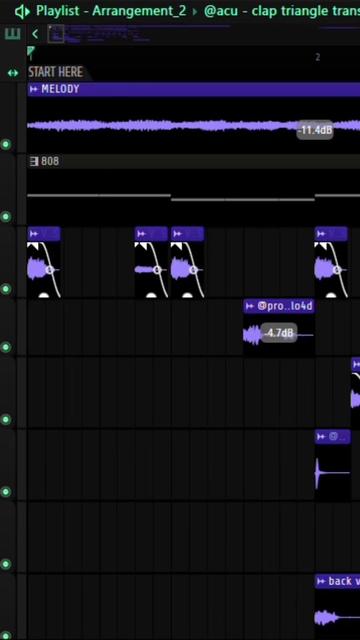Select the @acu clap triangle title item
This screenshot has width=360, height=640.
pos(282,11)
